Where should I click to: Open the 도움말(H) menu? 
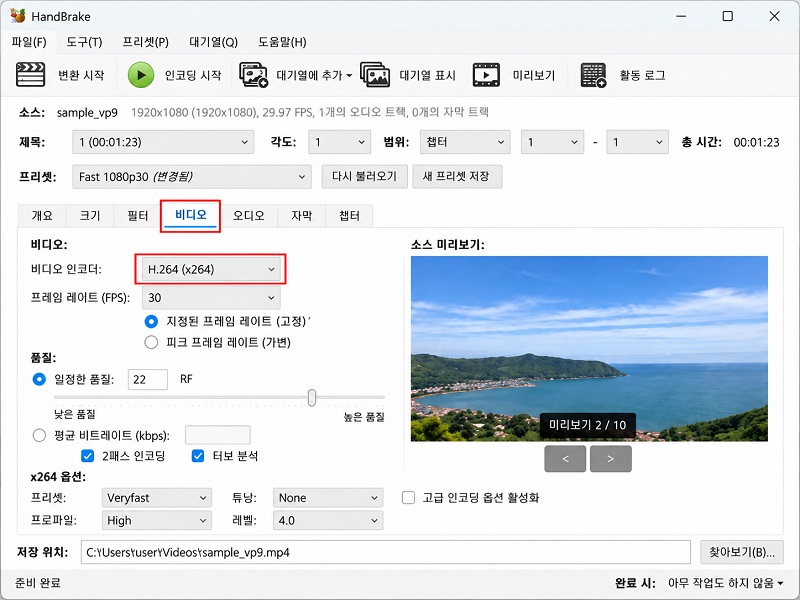point(282,42)
